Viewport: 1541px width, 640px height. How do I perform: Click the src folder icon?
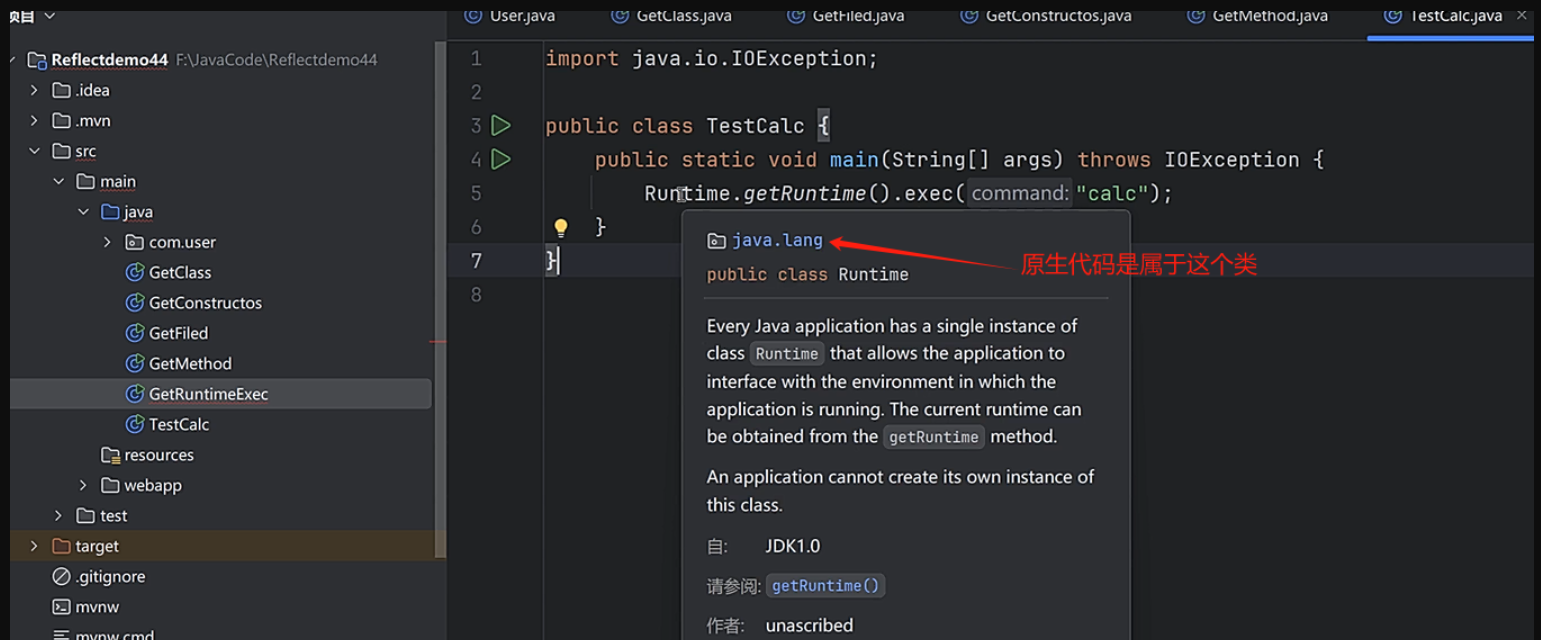pyautogui.click(x=61, y=151)
